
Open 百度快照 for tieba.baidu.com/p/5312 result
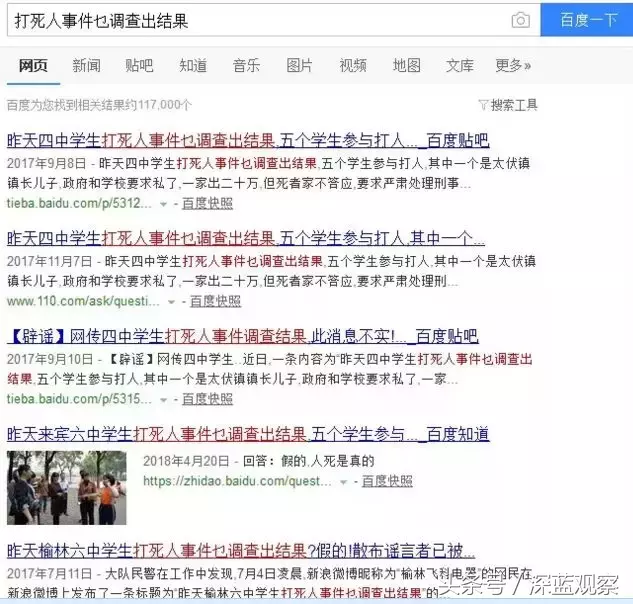[x=207, y=203]
